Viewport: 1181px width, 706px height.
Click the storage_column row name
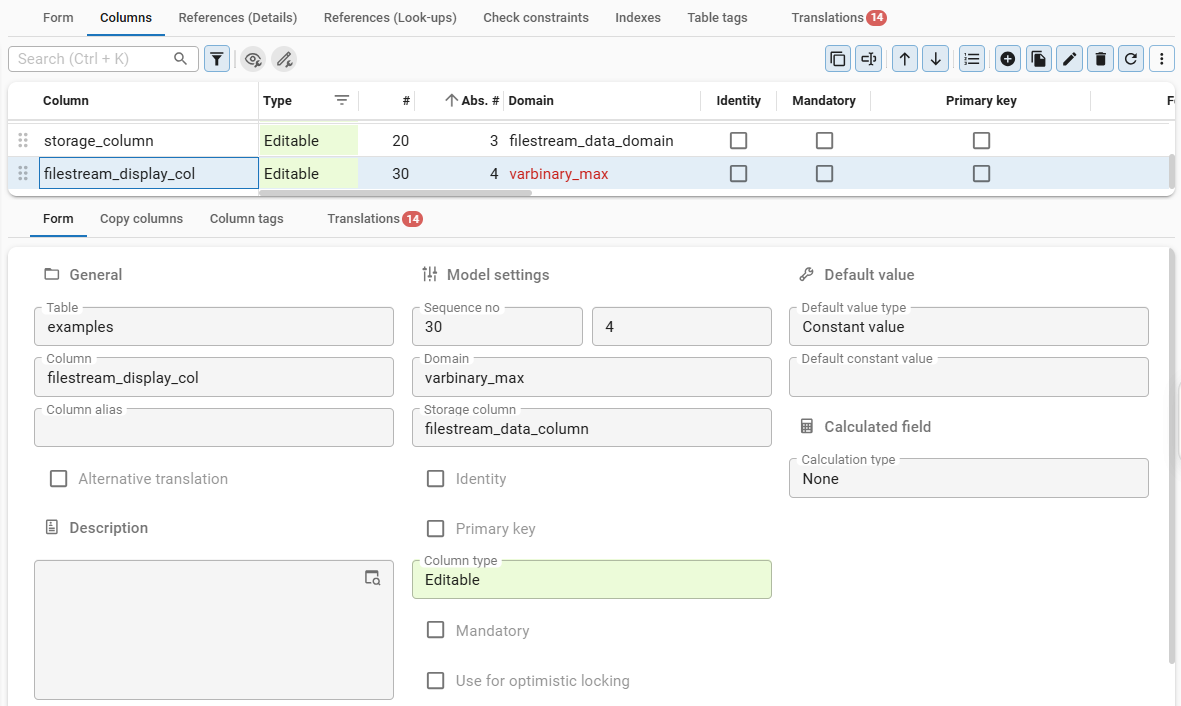tap(99, 140)
